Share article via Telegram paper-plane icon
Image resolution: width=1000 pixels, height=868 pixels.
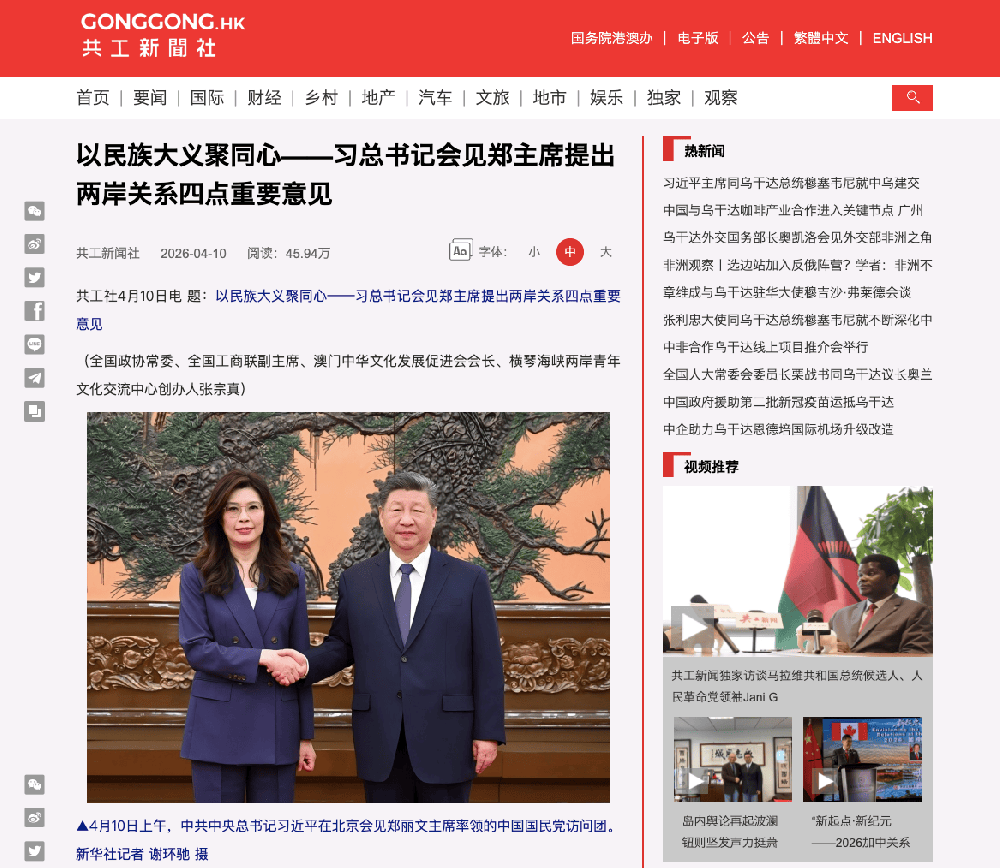pyautogui.click(x=35, y=378)
